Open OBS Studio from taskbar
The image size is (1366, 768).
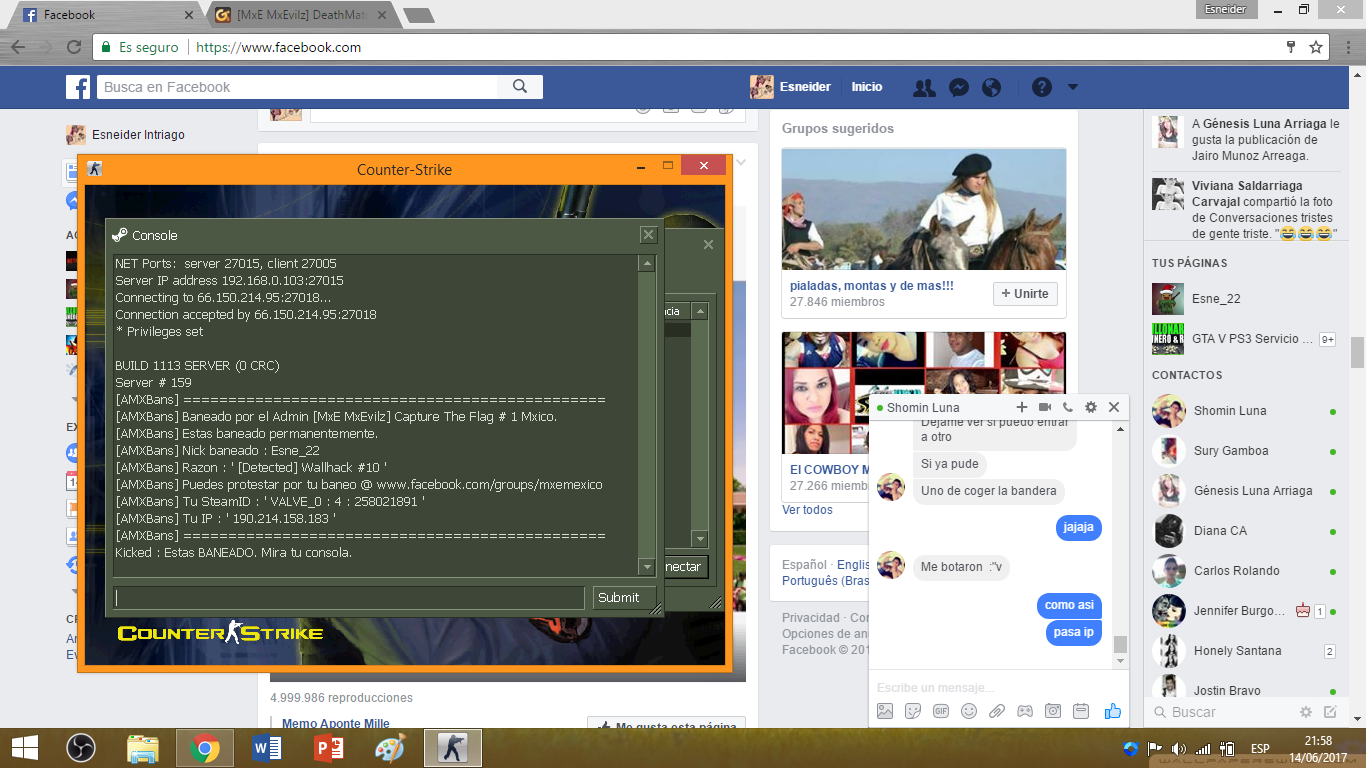click(80, 748)
